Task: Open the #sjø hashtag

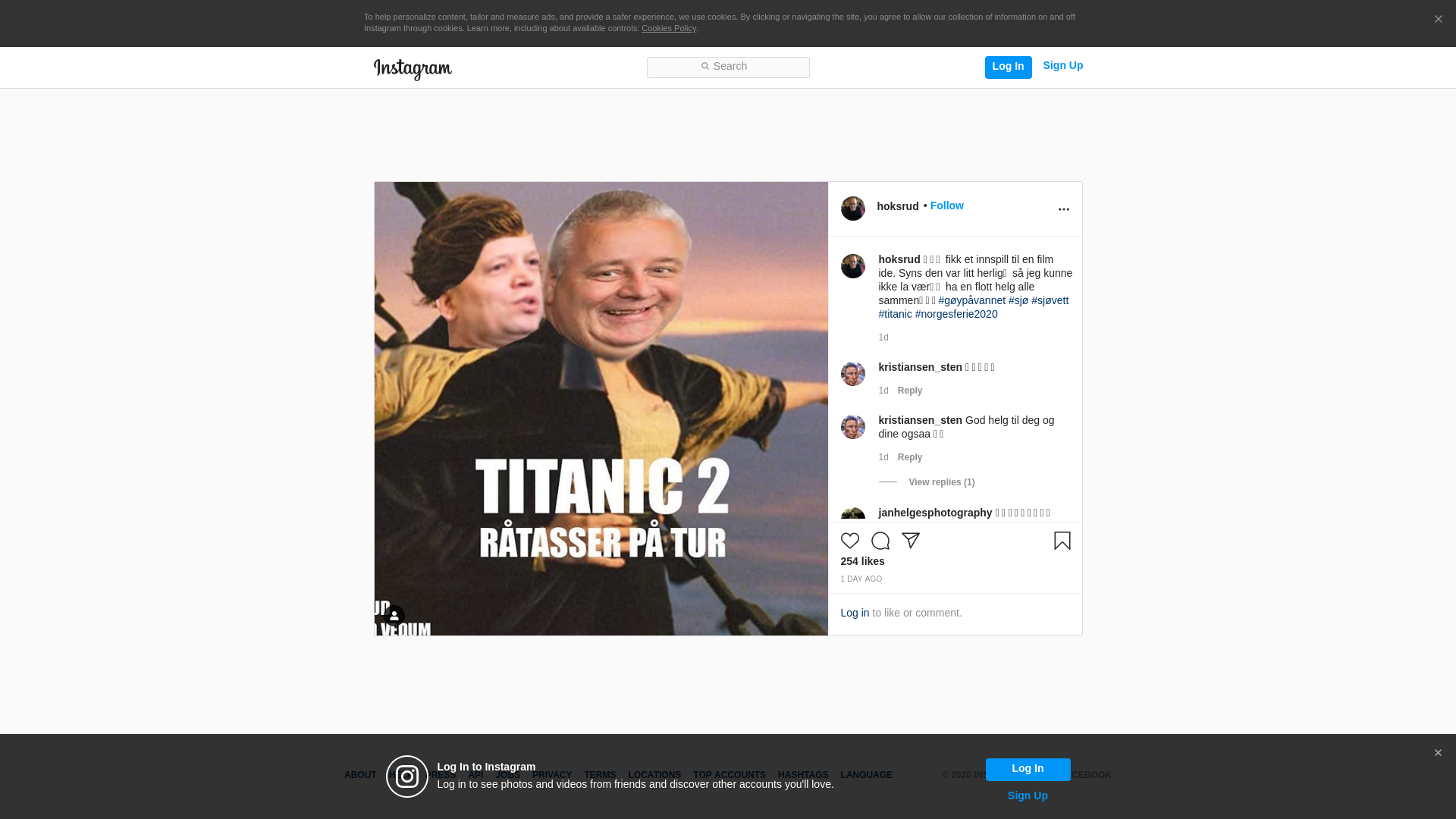Action: pos(1018,300)
